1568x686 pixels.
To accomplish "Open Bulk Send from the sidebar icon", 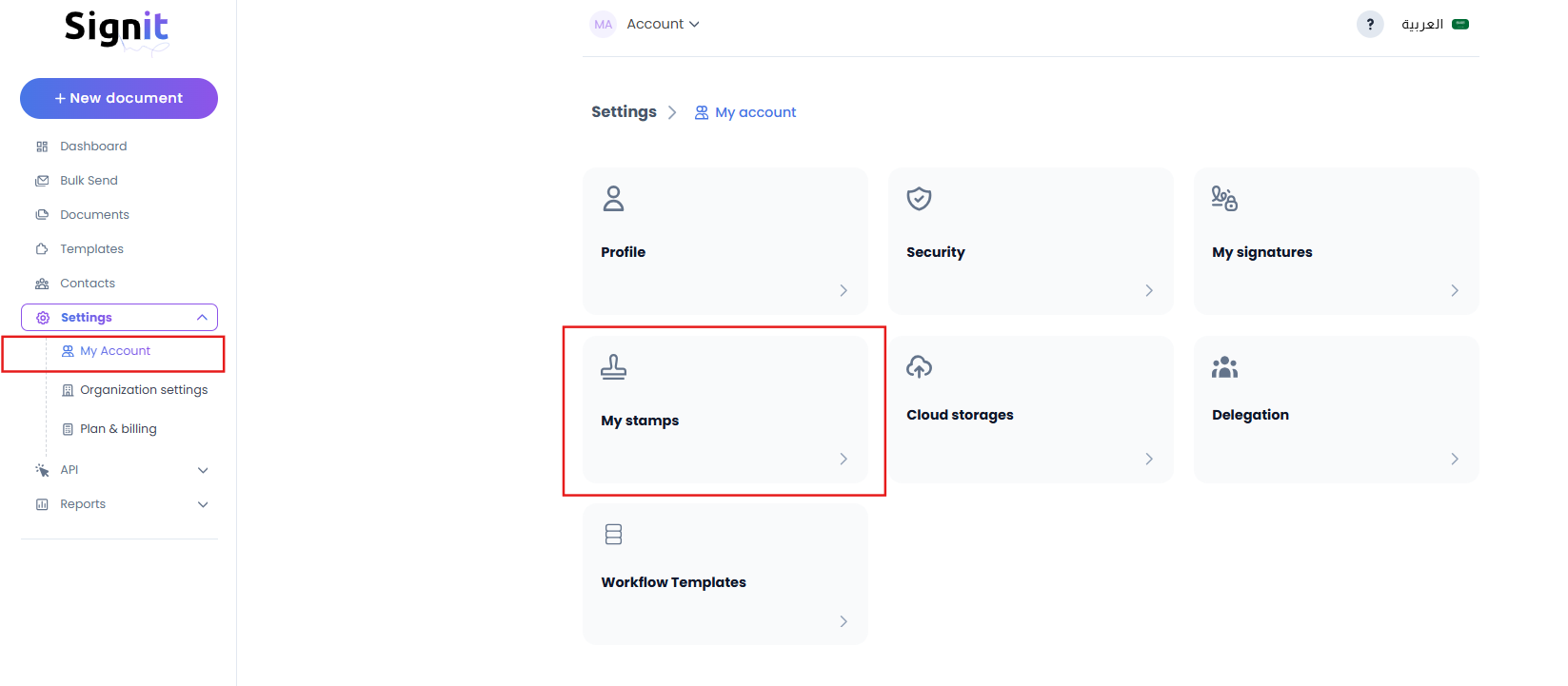I will (42, 180).
